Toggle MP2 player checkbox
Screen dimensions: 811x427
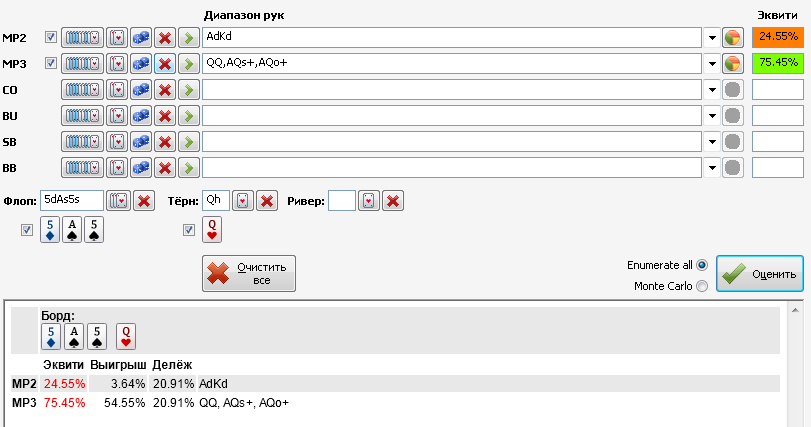pos(51,37)
